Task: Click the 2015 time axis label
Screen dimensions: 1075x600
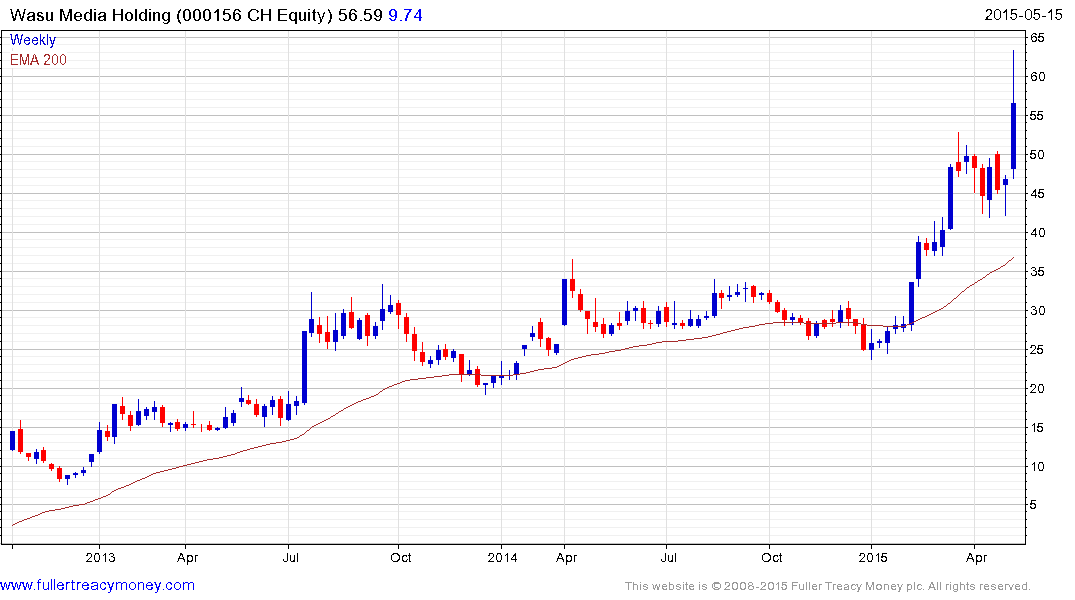Action: click(873, 557)
